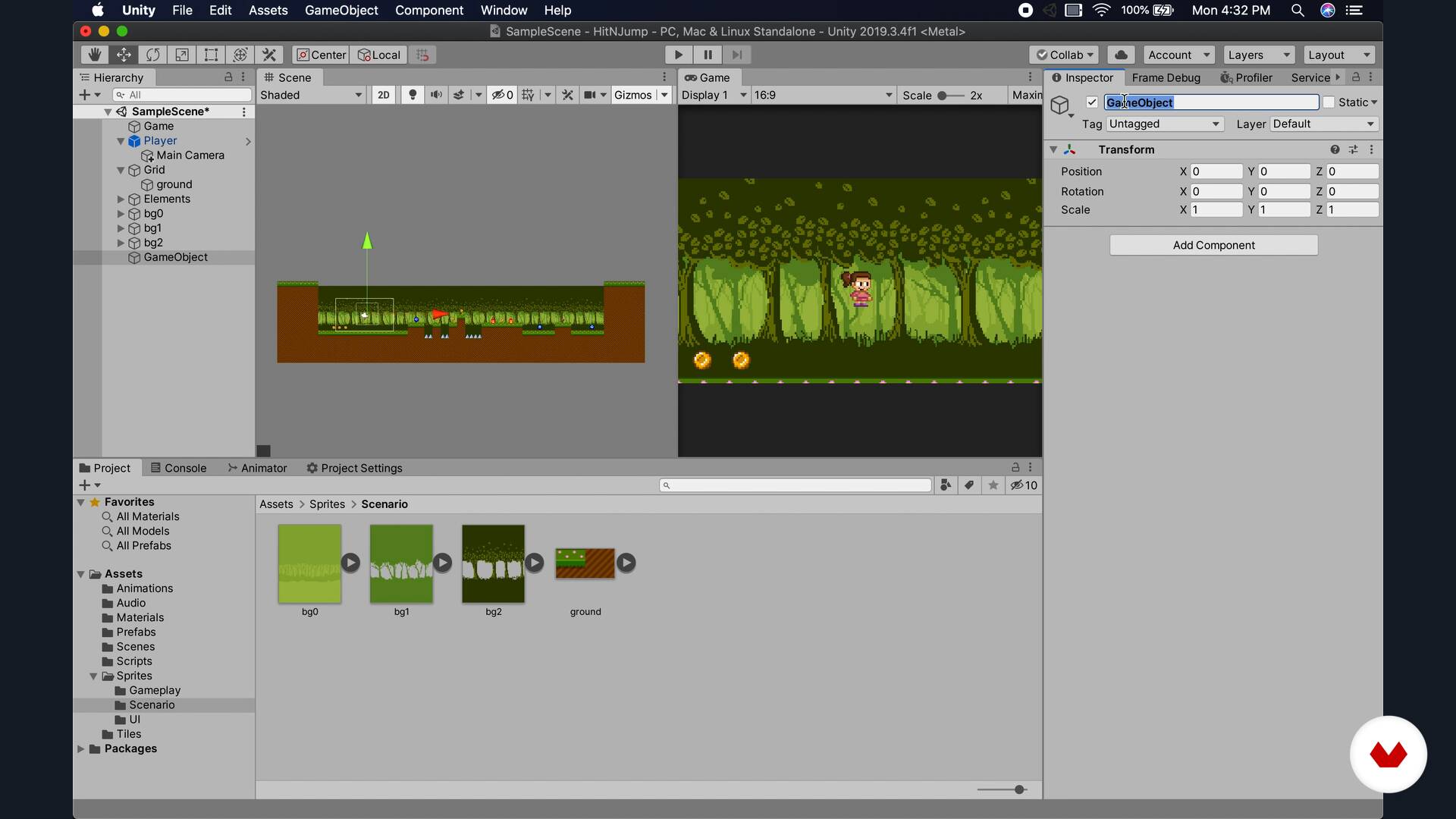
Task: Switch to the Animator tab
Action: (257, 468)
